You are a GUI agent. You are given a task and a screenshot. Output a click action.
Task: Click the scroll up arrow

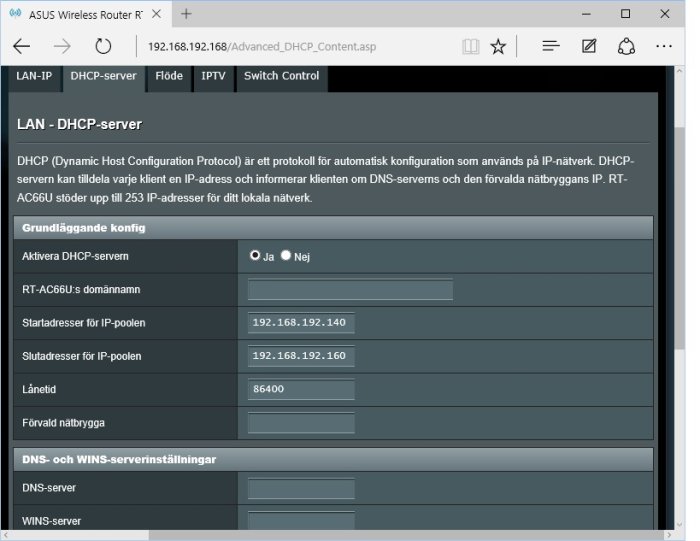tap(679, 71)
